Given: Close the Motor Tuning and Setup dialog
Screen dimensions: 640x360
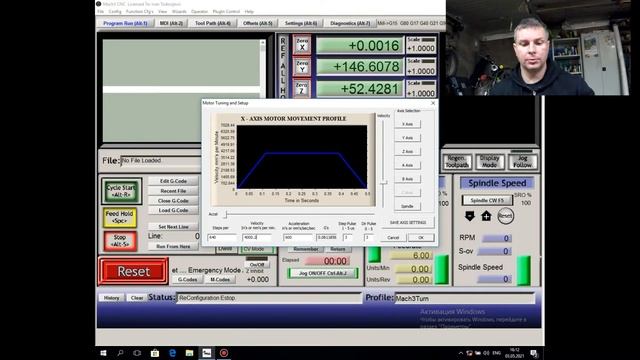Looking at the screenshot, I should [x=433, y=103].
